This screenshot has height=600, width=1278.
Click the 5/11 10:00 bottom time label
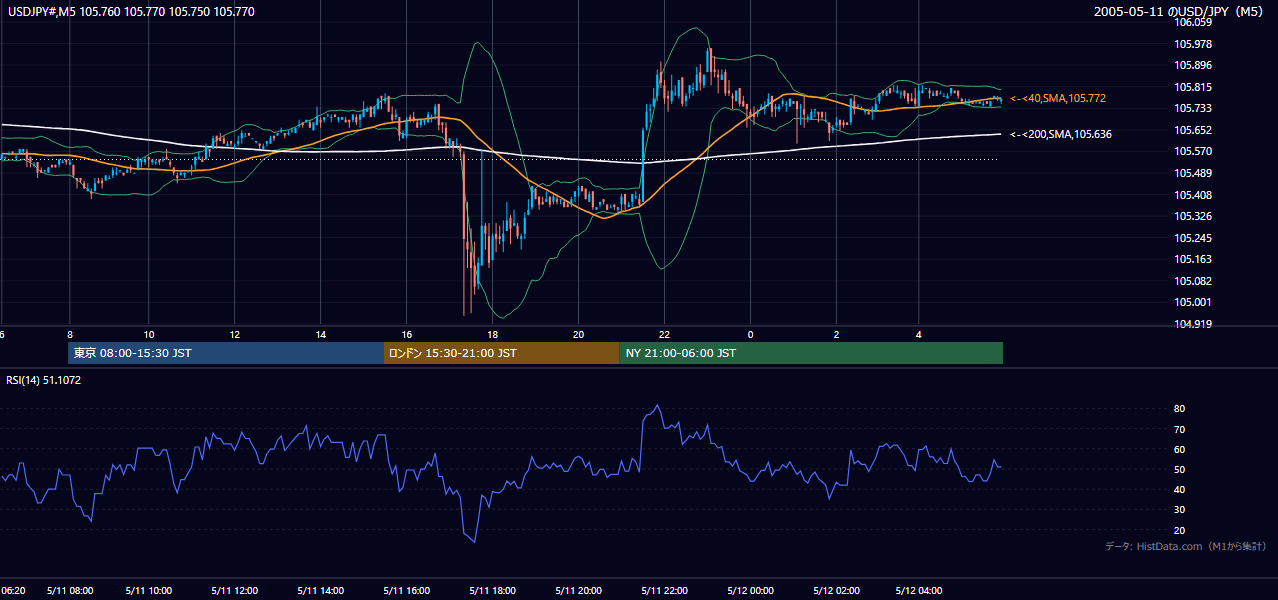(x=148, y=590)
